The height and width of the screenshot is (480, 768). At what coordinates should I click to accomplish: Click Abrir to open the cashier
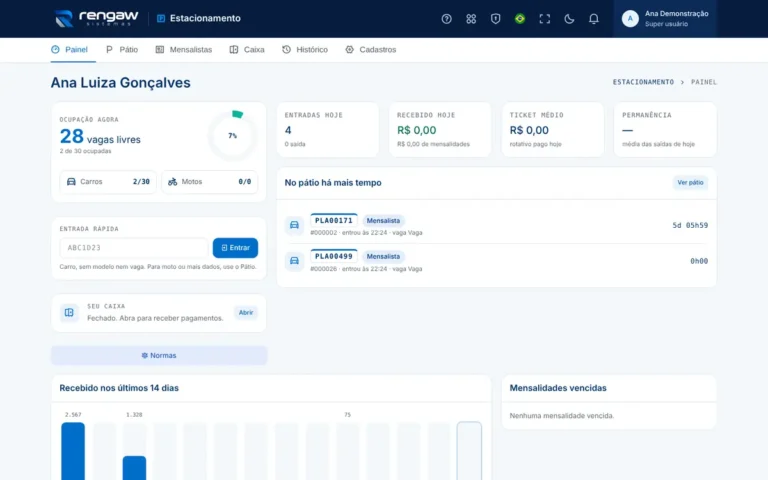[246, 312]
